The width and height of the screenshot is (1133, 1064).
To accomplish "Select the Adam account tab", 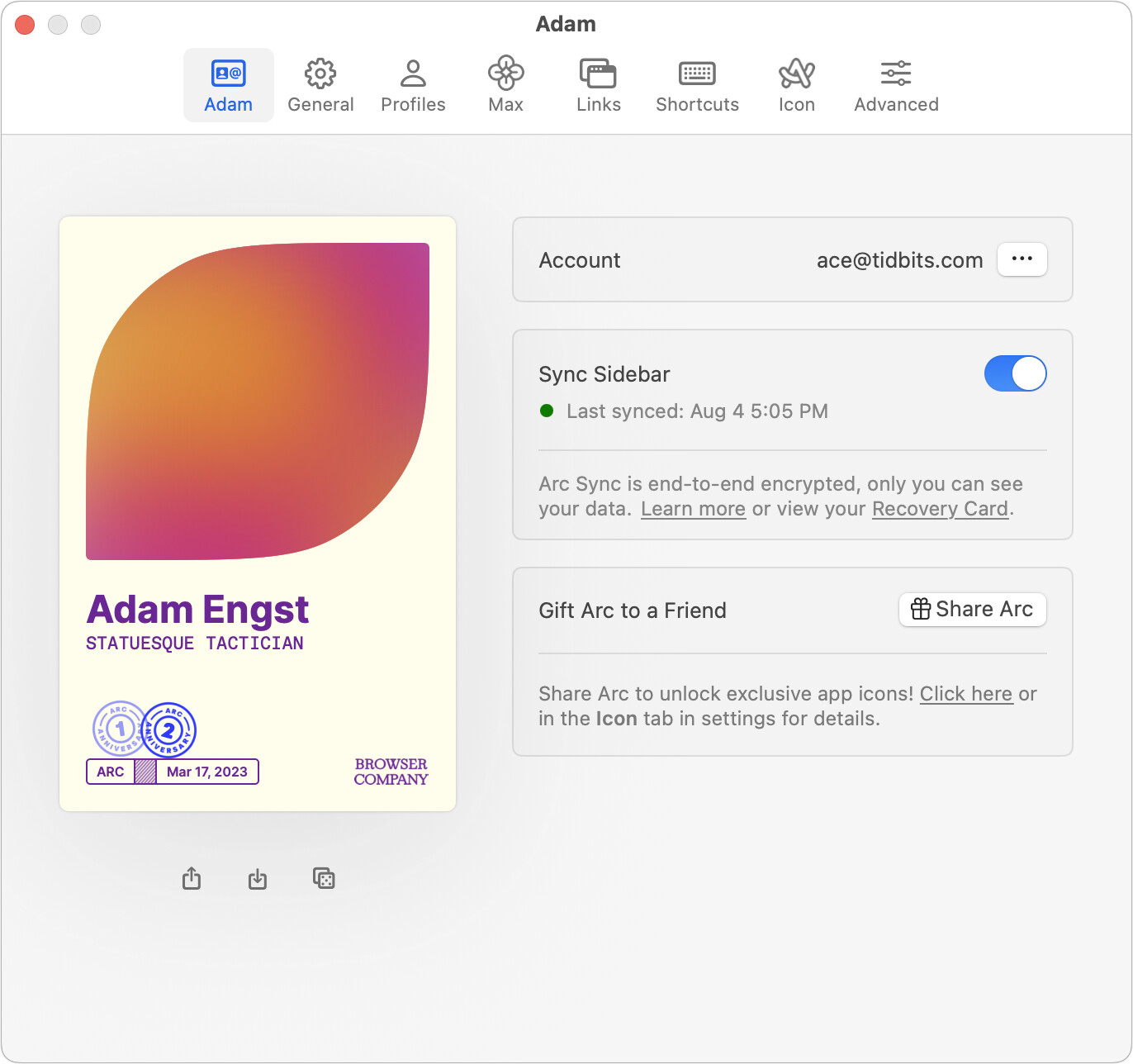I will (229, 85).
